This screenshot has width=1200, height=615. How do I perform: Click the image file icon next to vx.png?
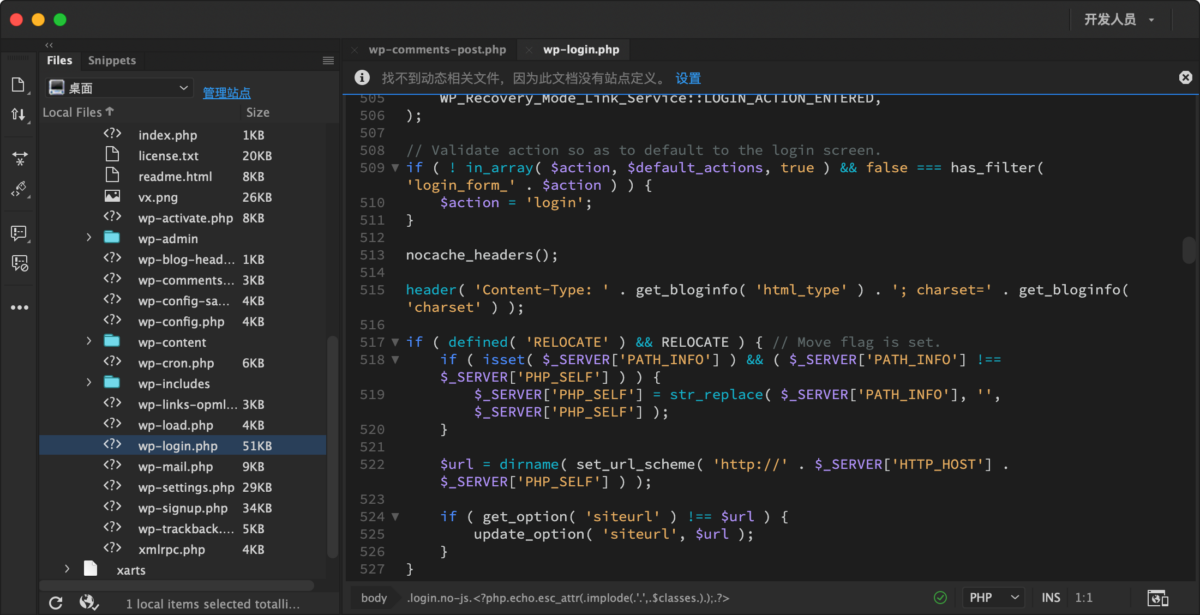(113, 197)
